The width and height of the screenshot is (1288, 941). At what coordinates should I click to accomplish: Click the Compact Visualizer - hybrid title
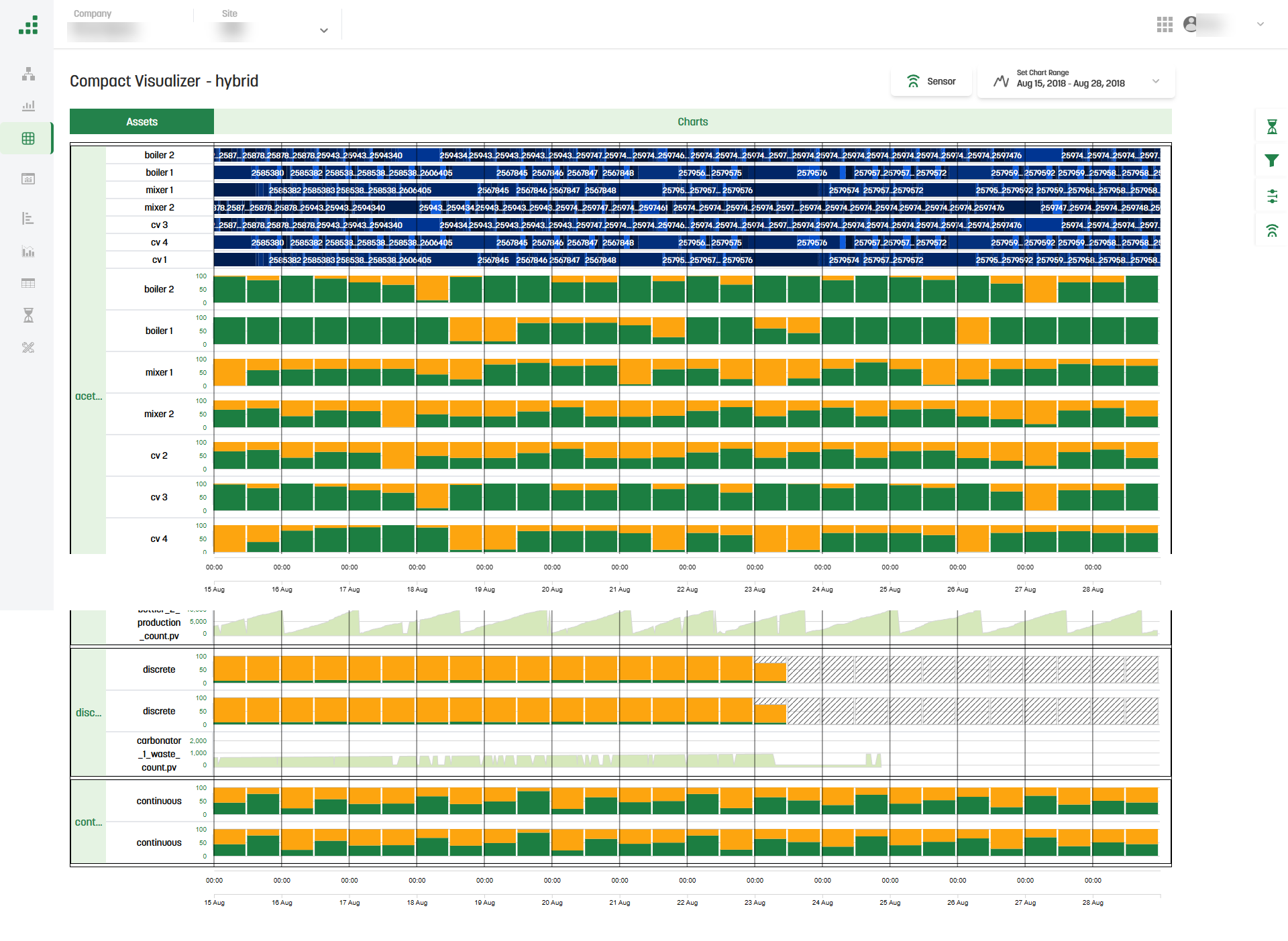click(164, 81)
